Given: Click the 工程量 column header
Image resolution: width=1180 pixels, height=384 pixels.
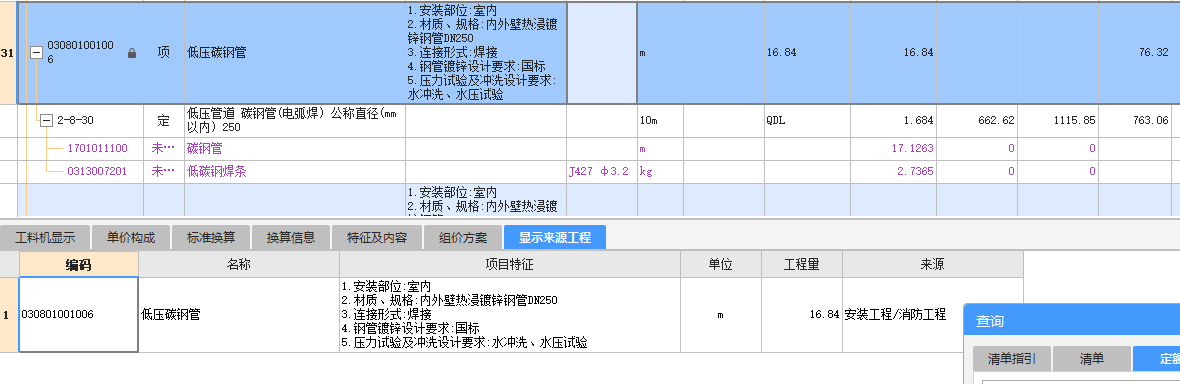Looking at the screenshot, I should [802, 264].
